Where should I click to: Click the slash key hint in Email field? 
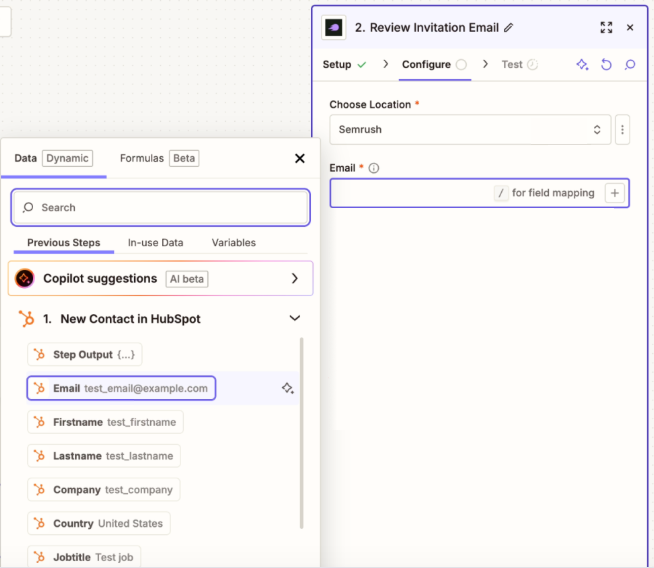(501, 193)
